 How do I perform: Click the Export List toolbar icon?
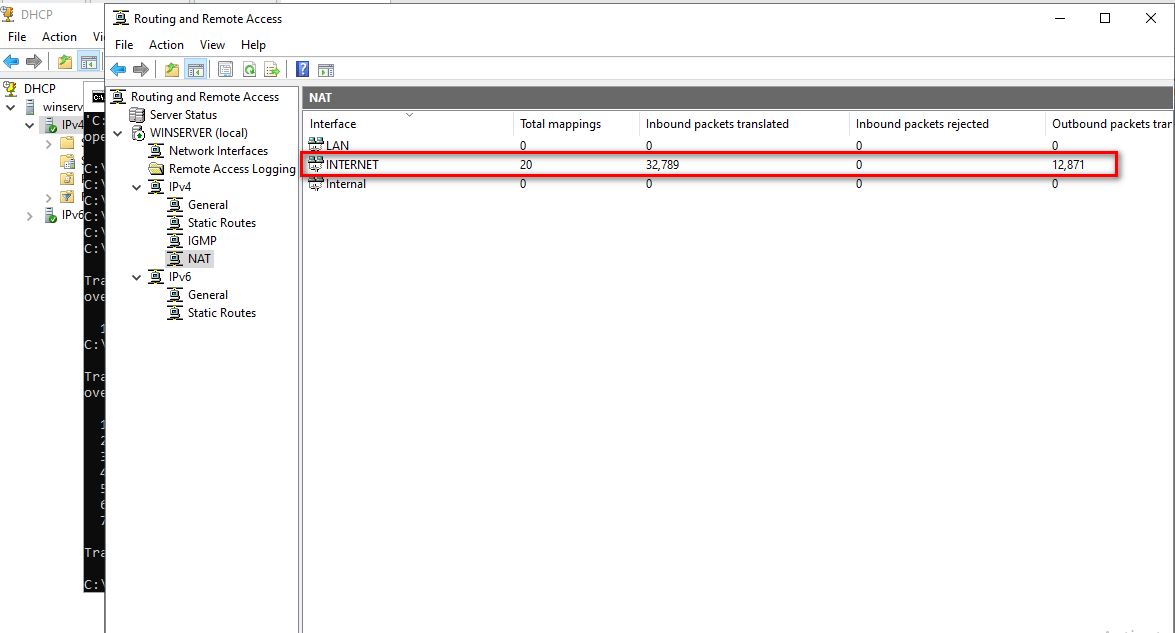point(271,69)
